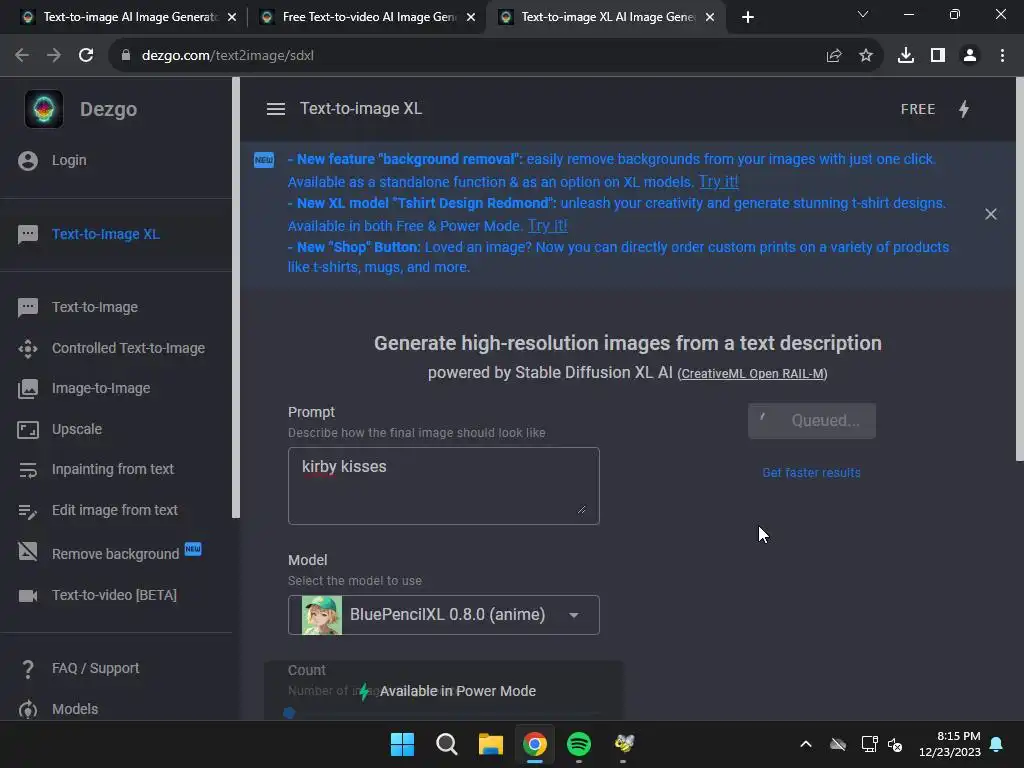
Task: Open a new browser tab with plus
Action: click(748, 17)
